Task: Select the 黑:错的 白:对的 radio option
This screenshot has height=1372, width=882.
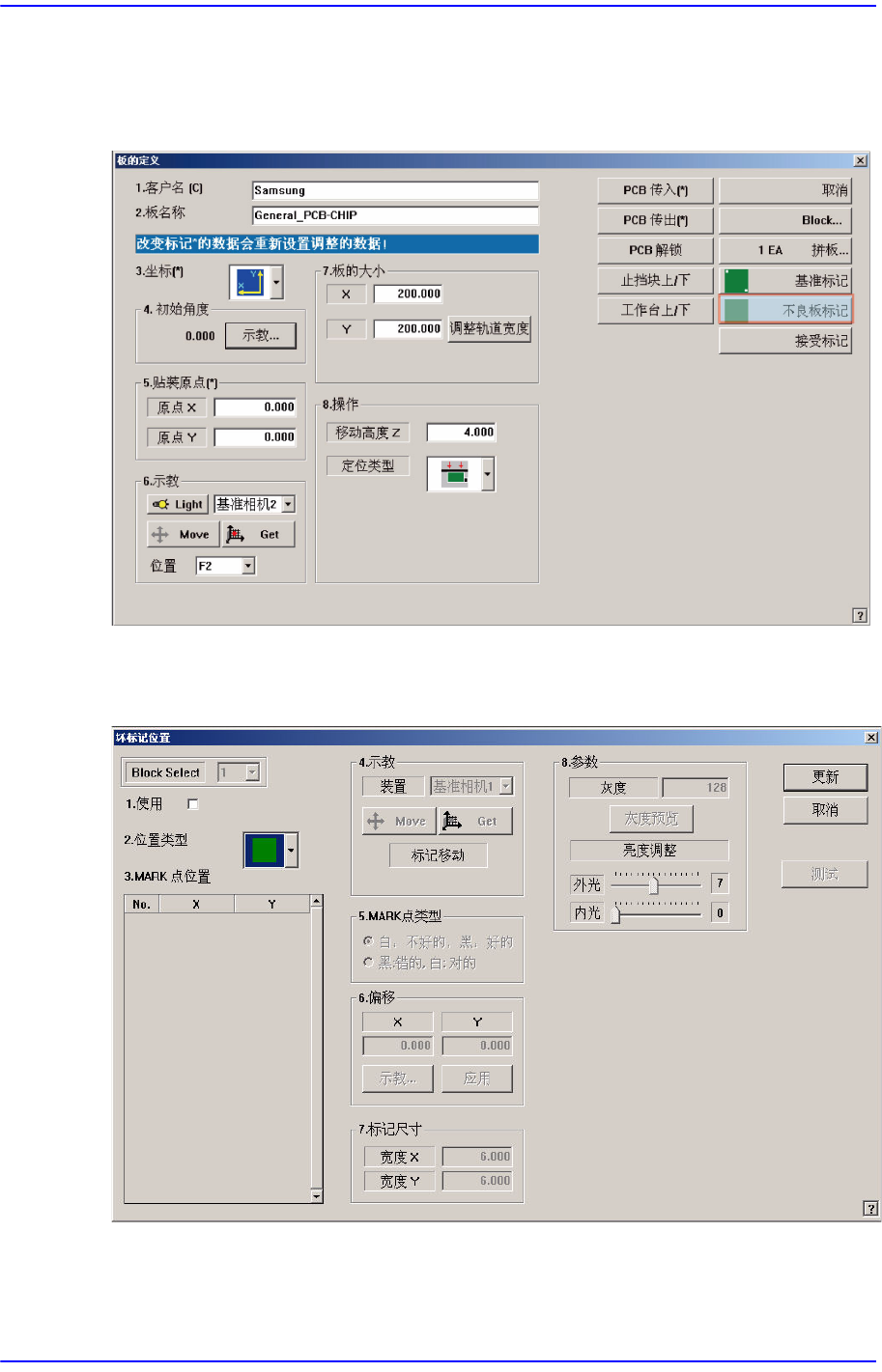Action: coord(368,962)
